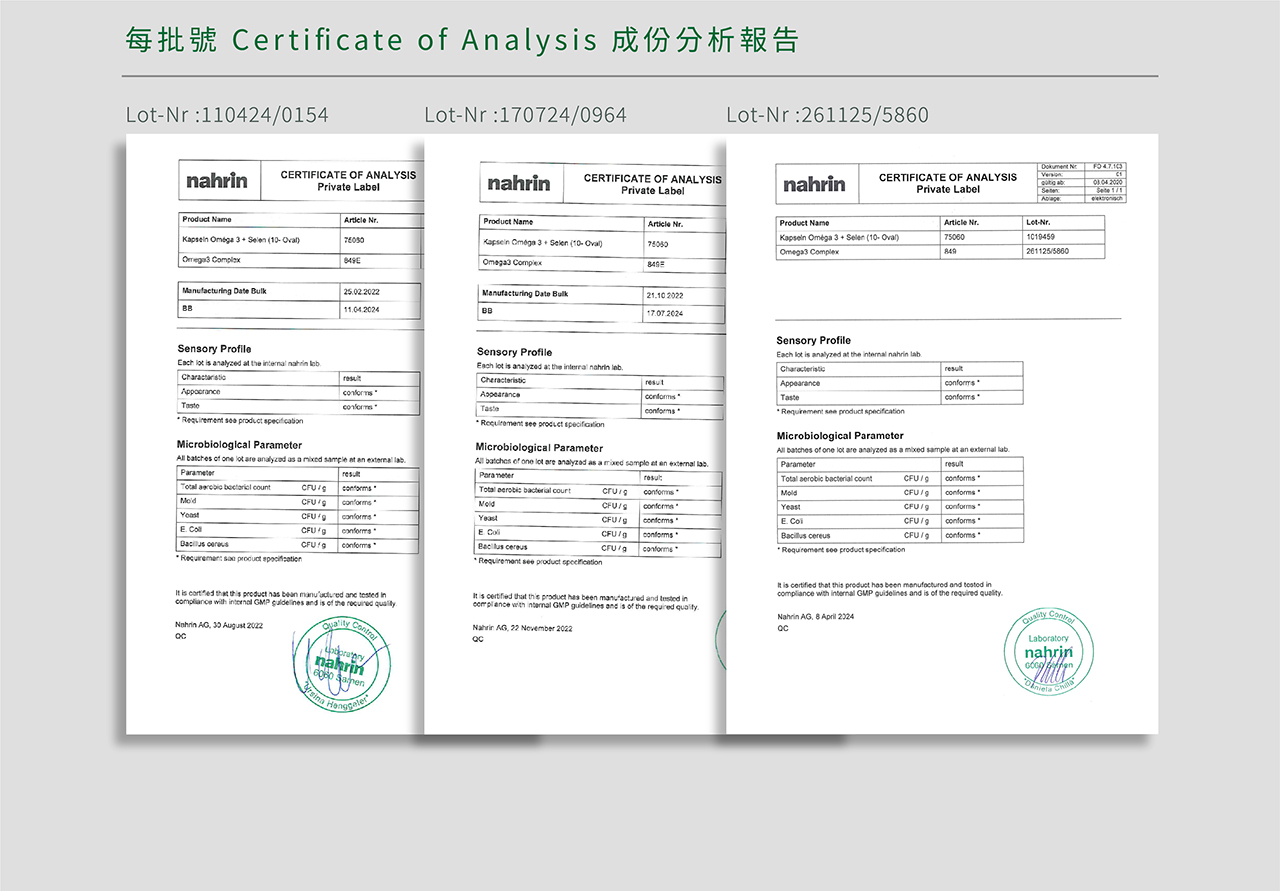Click manufacturing date '21.10.2022' in second certificate
1280x891 pixels.
[x=665, y=296]
